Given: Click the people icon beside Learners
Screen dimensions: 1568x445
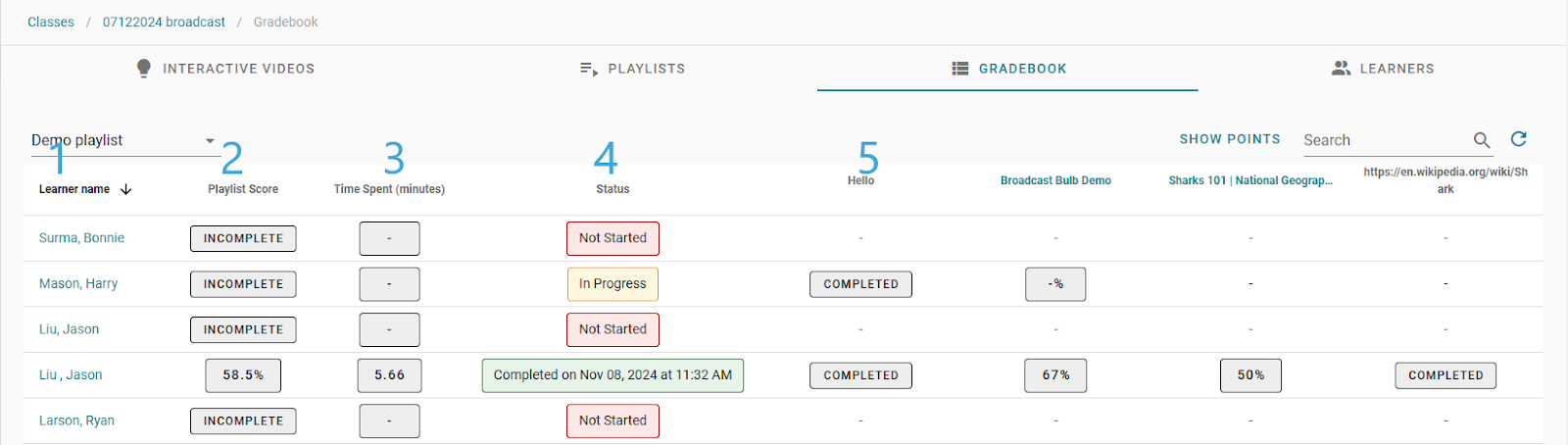Looking at the screenshot, I should (x=1341, y=68).
